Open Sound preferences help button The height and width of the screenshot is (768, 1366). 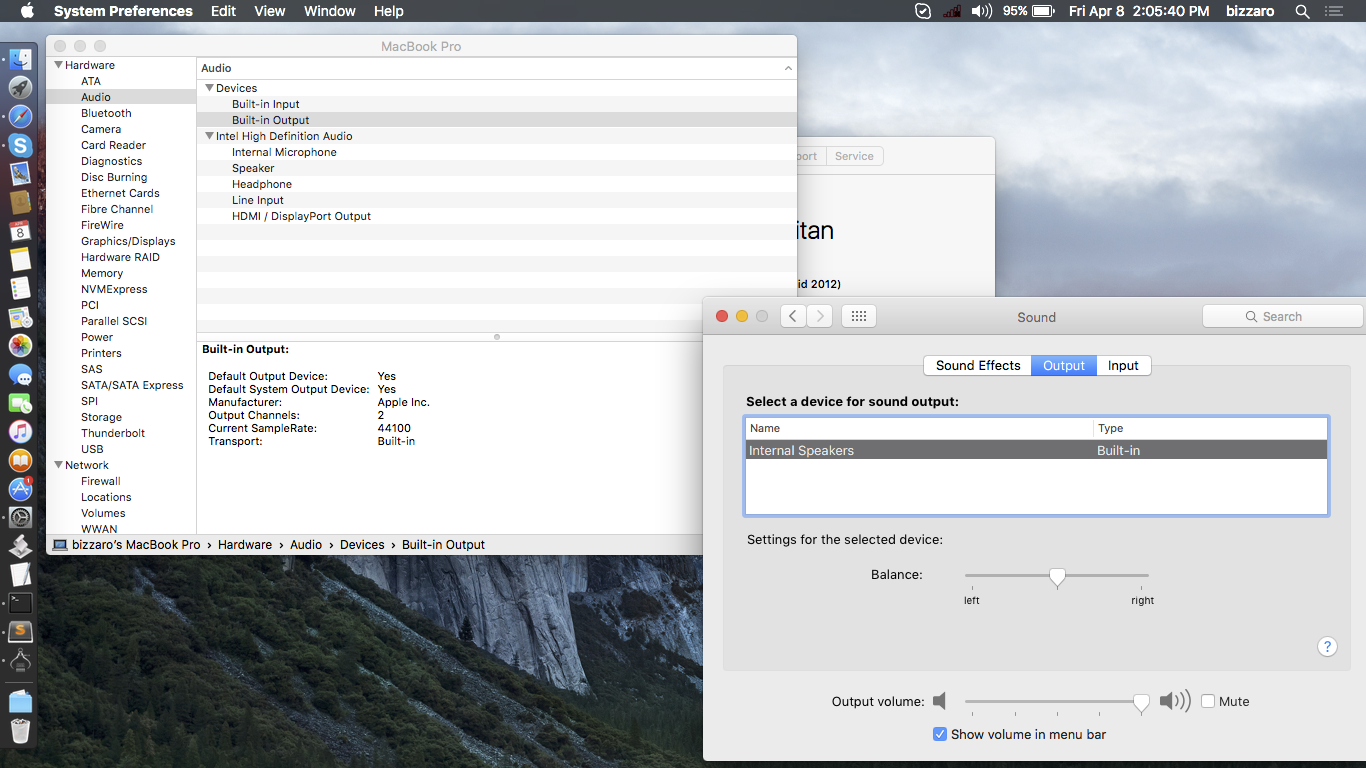[x=1327, y=647]
